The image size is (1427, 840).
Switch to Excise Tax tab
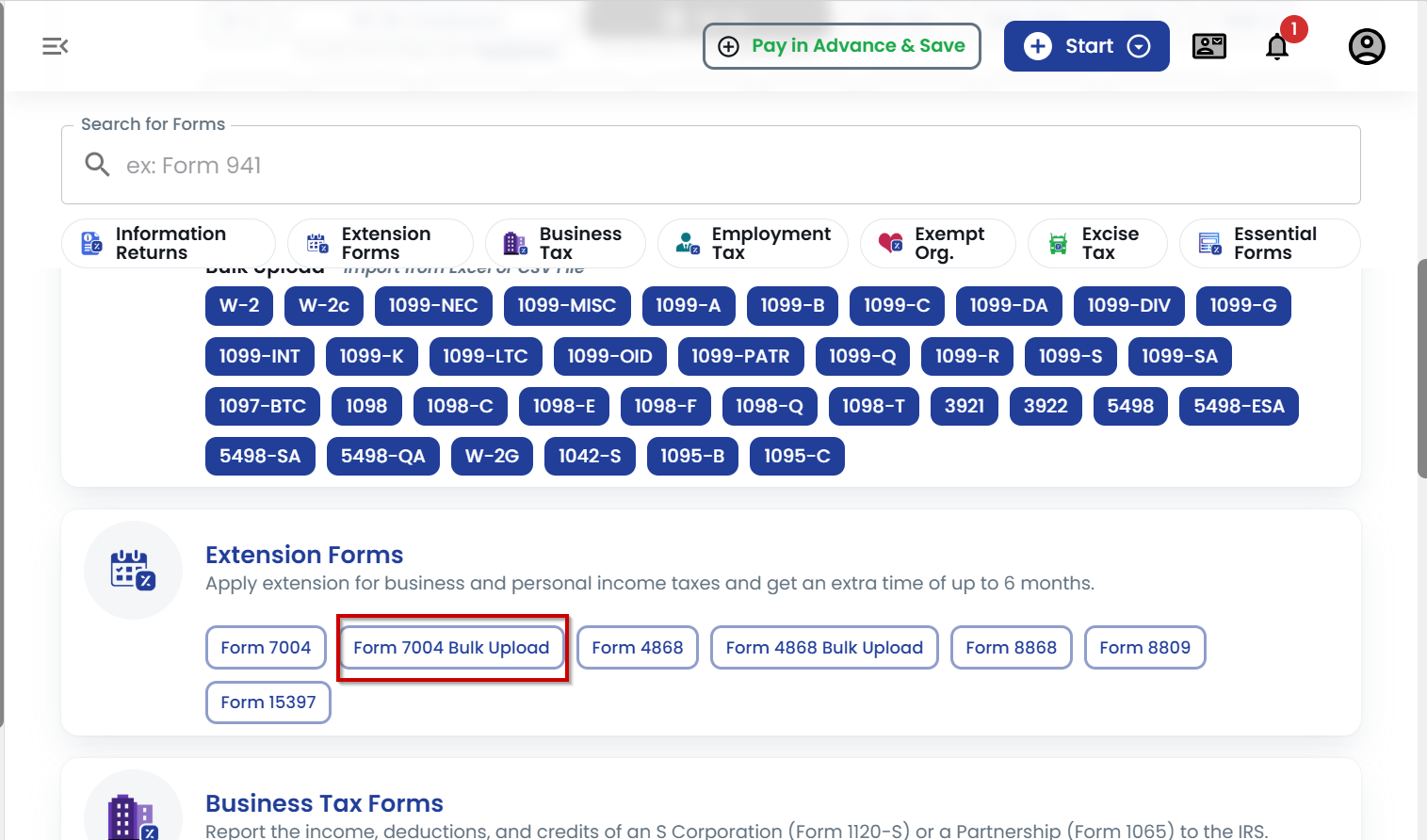[1097, 243]
